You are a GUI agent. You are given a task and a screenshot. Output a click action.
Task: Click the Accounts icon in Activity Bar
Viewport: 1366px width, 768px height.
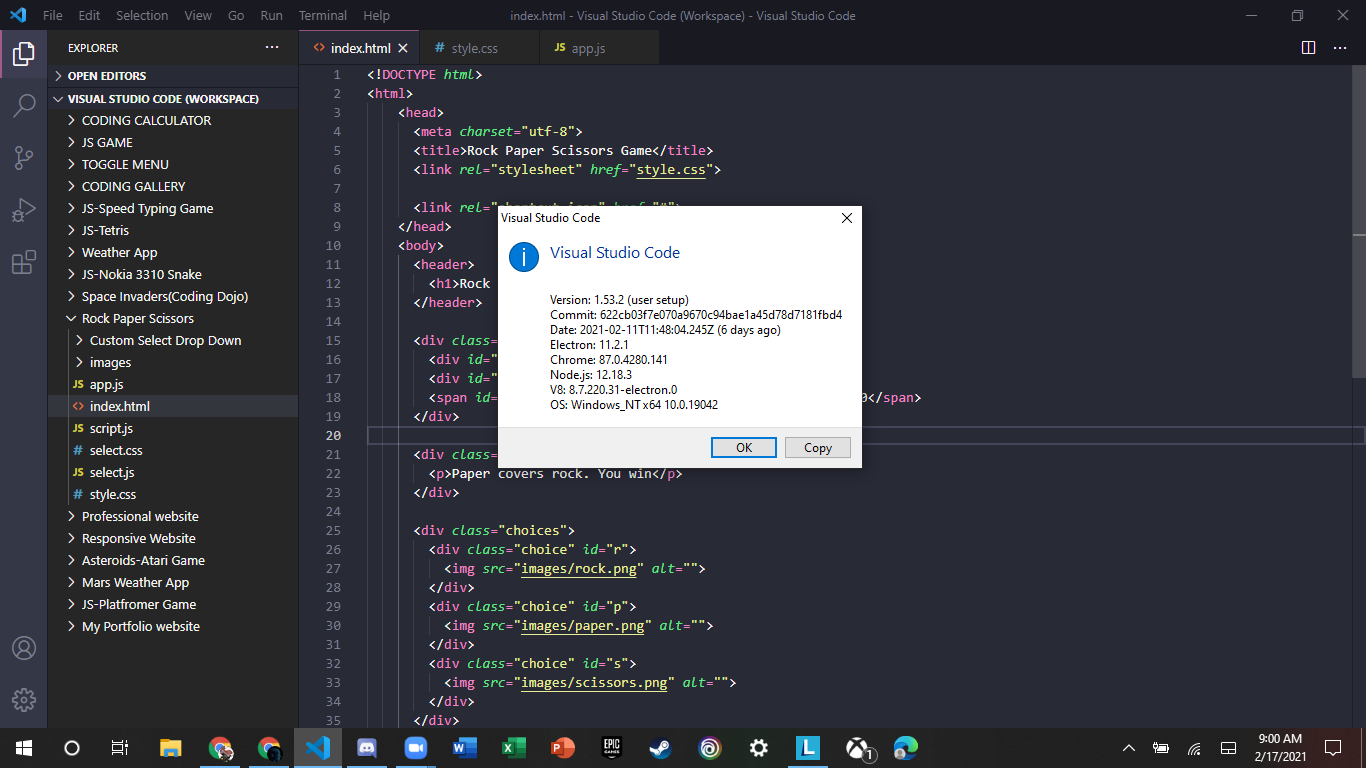pos(24,648)
